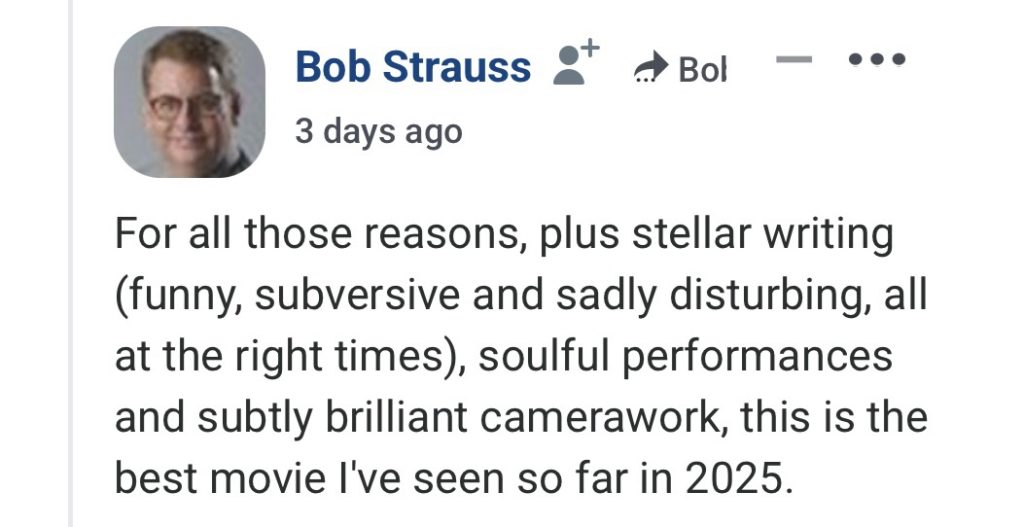Click the "3 days ago" timestamp

pyautogui.click(x=379, y=131)
